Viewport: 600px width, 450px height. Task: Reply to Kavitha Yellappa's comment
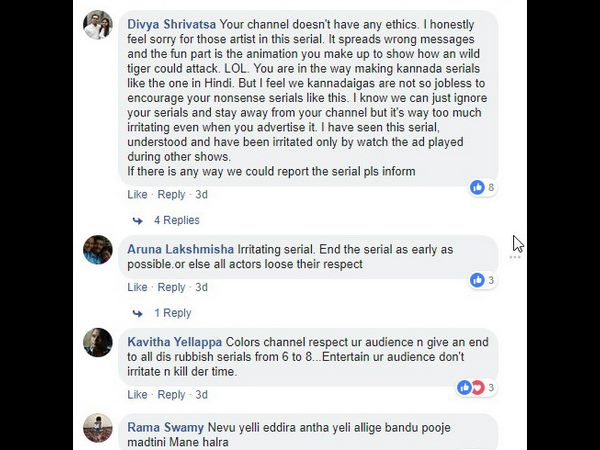coord(171,394)
